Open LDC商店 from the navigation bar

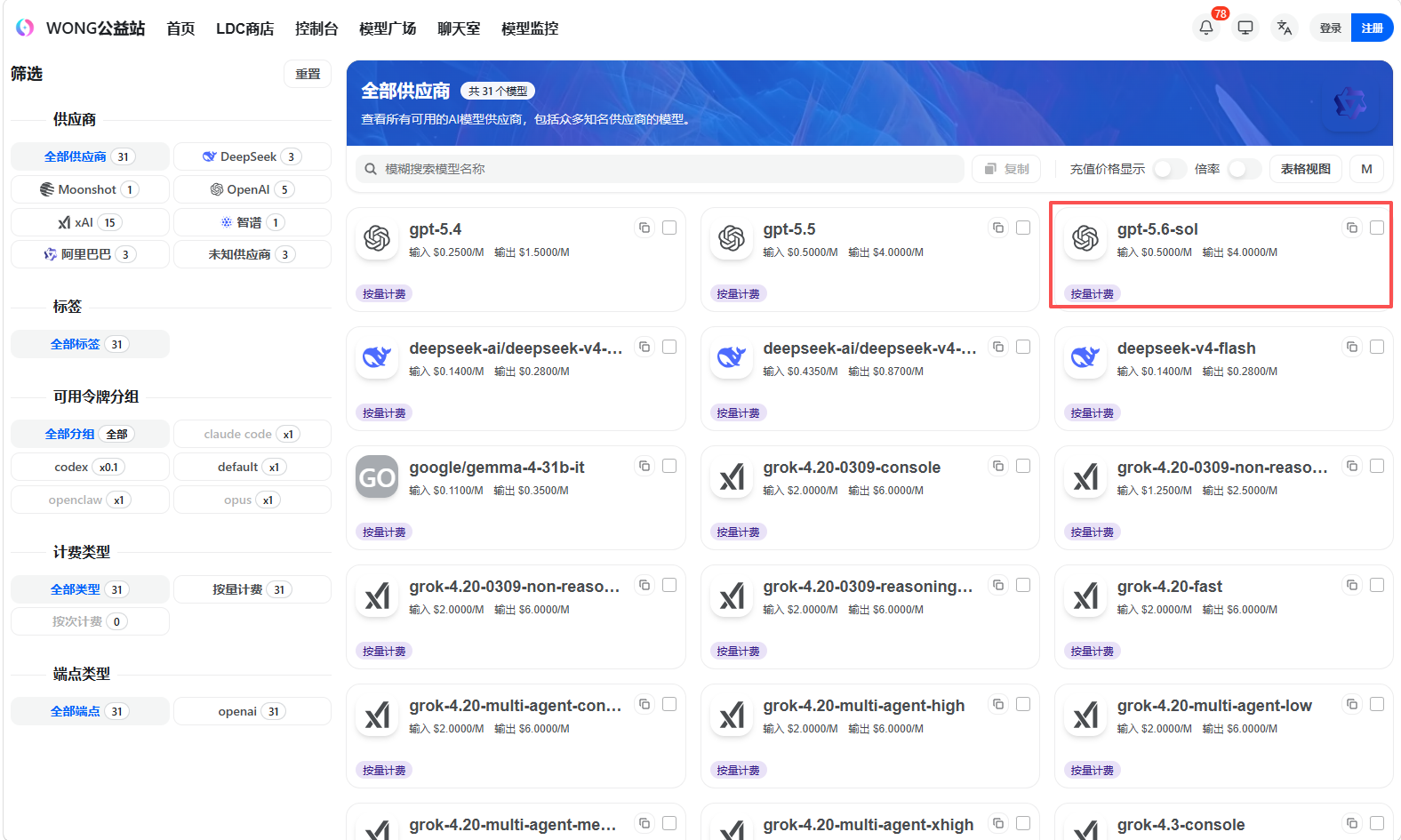244,28
